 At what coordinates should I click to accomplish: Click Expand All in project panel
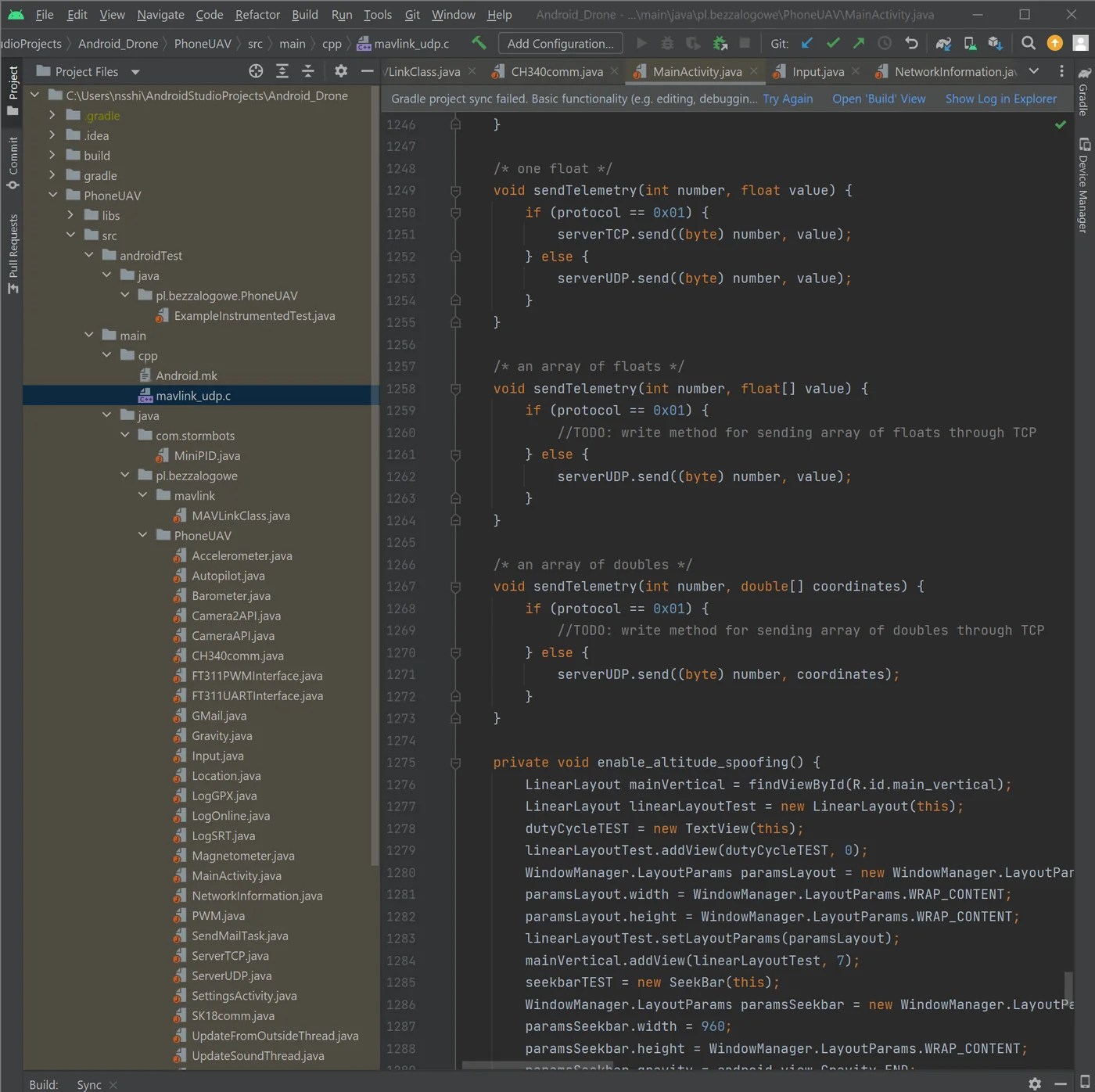[282, 71]
